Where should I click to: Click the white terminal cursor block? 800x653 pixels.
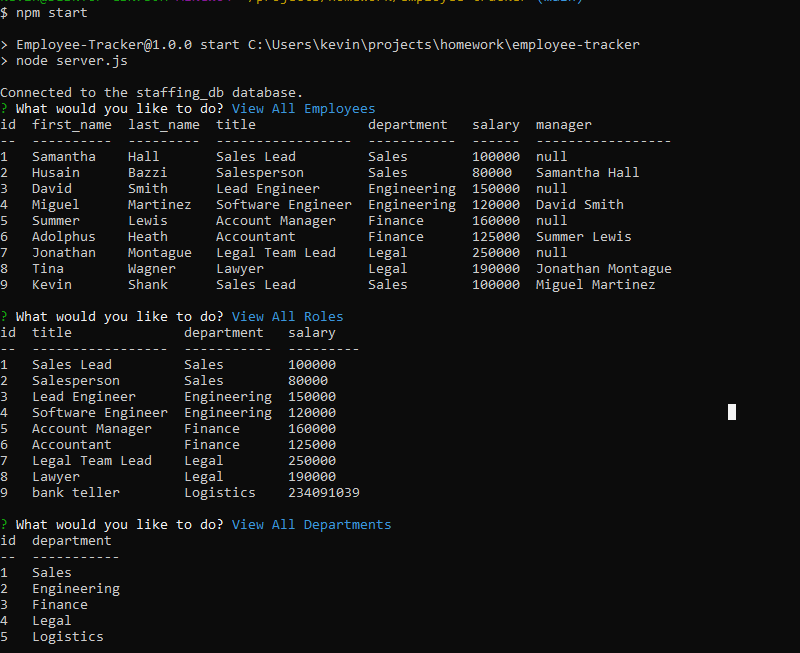(x=732, y=412)
